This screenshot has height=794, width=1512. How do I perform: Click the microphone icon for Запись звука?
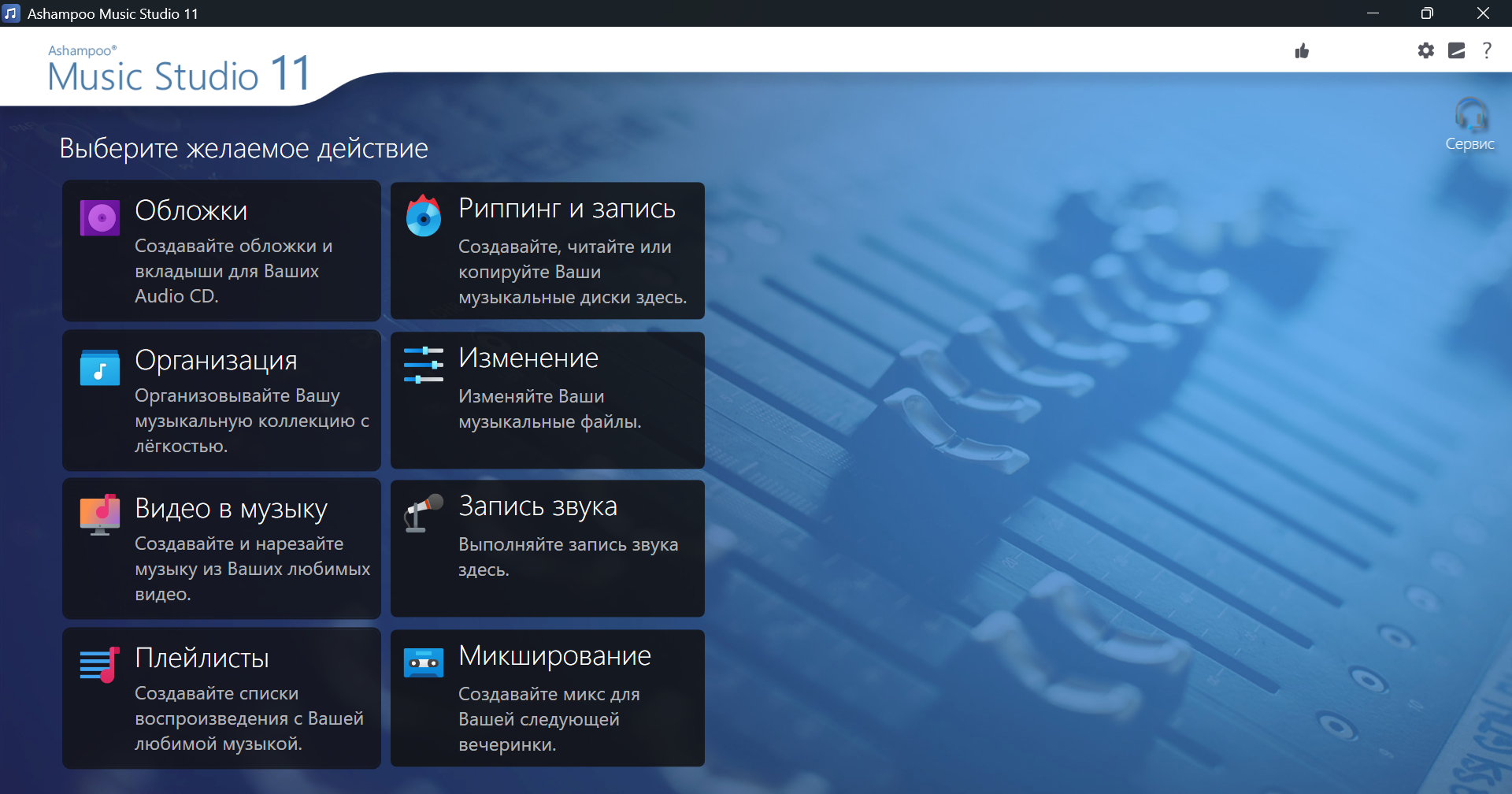(x=424, y=513)
